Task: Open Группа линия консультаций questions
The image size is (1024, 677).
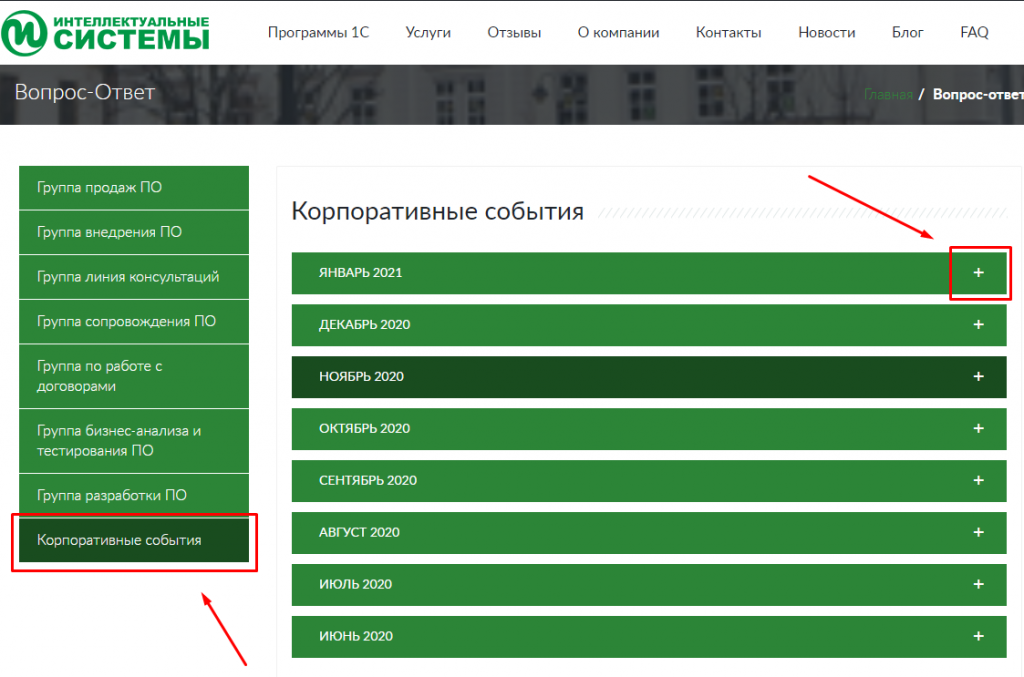Action: click(x=133, y=277)
